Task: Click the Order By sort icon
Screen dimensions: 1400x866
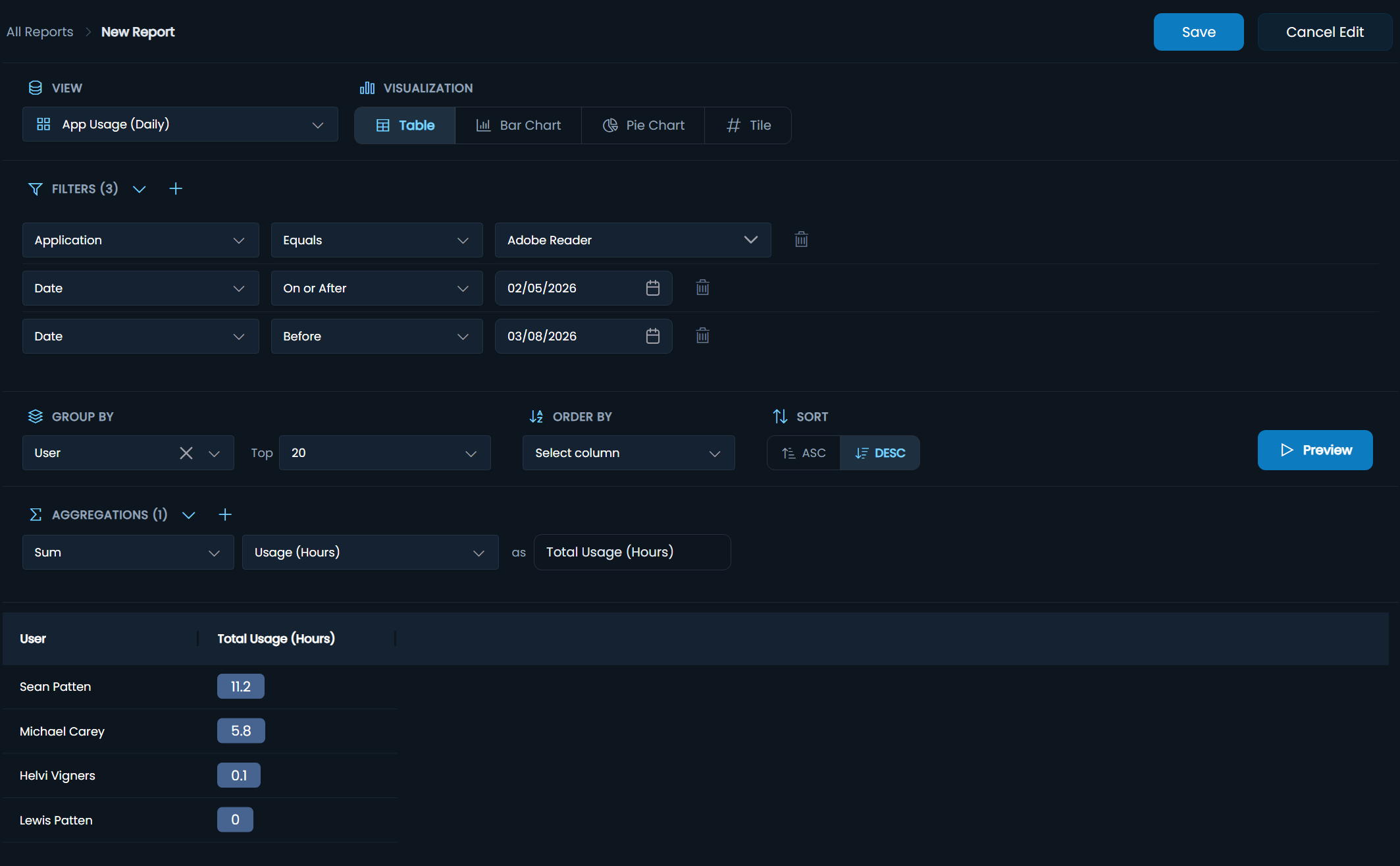Action: coord(536,416)
